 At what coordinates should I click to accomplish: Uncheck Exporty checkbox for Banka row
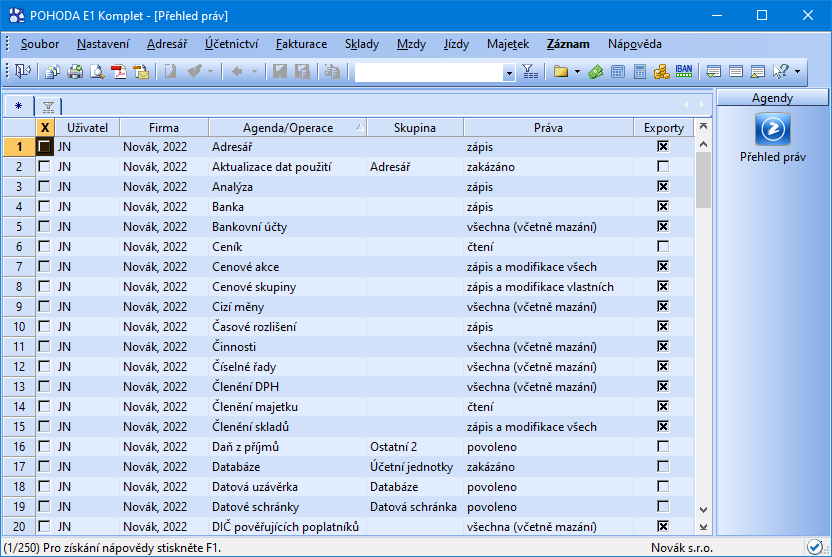662,207
